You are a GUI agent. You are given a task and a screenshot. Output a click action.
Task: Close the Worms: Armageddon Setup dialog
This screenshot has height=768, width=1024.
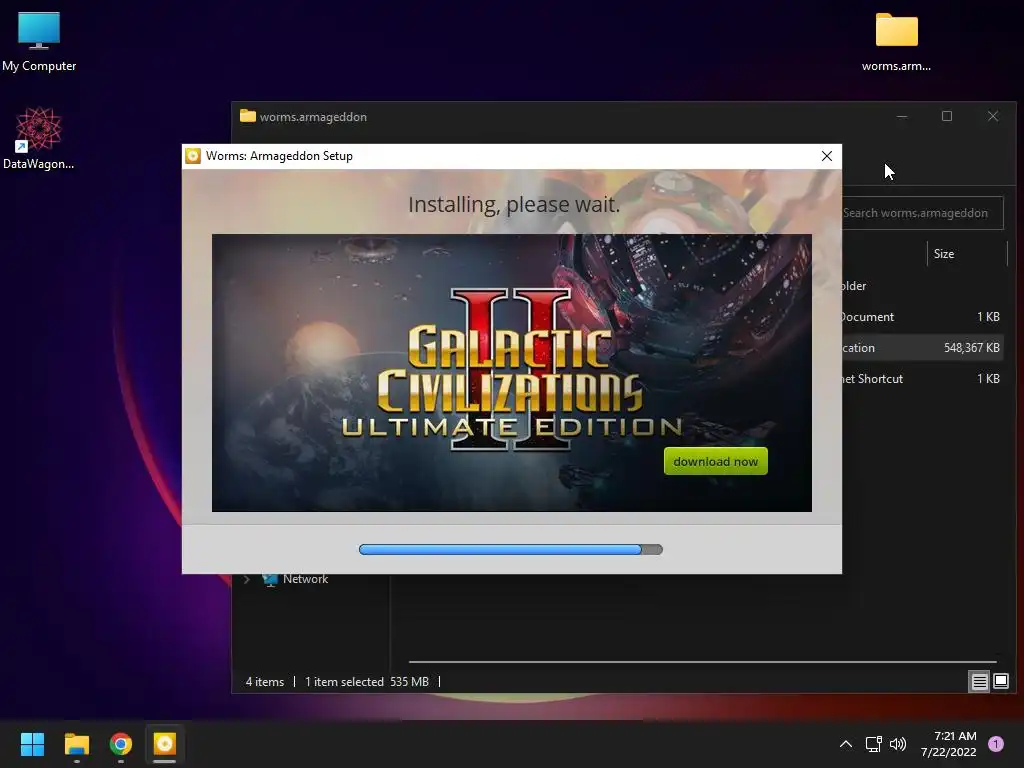[826, 156]
